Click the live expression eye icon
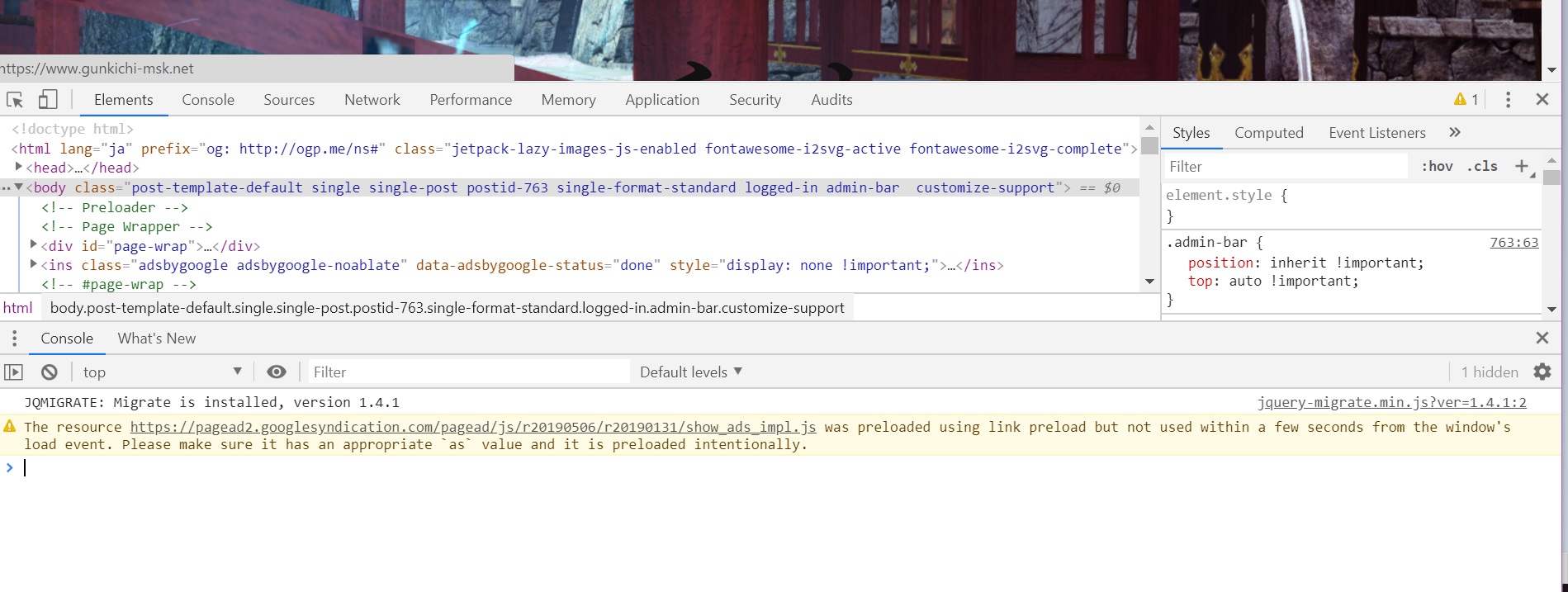 (277, 372)
